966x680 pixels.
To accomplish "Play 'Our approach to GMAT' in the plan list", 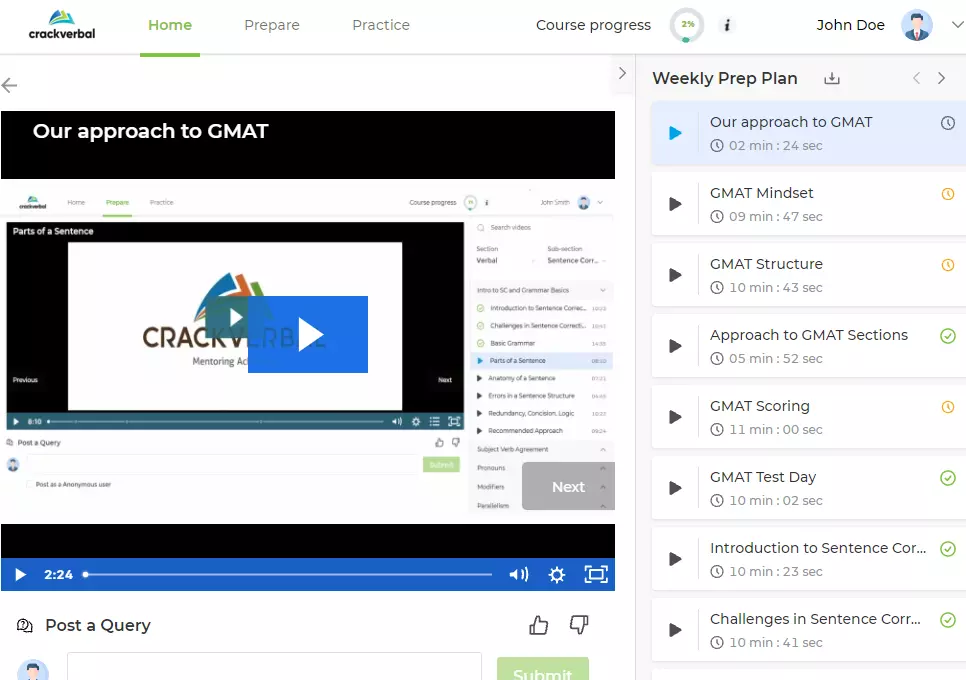I will (x=675, y=133).
